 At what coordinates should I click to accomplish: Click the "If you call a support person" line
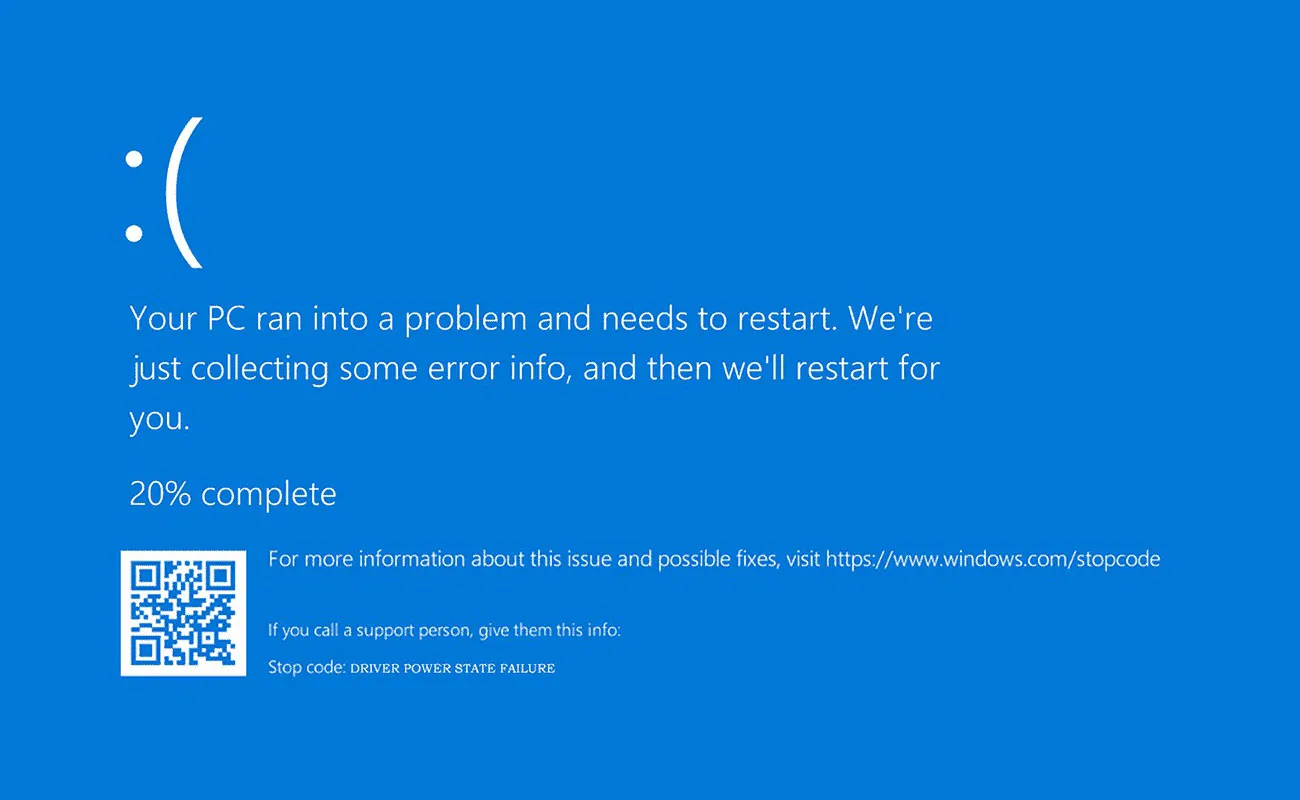tap(445, 630)
